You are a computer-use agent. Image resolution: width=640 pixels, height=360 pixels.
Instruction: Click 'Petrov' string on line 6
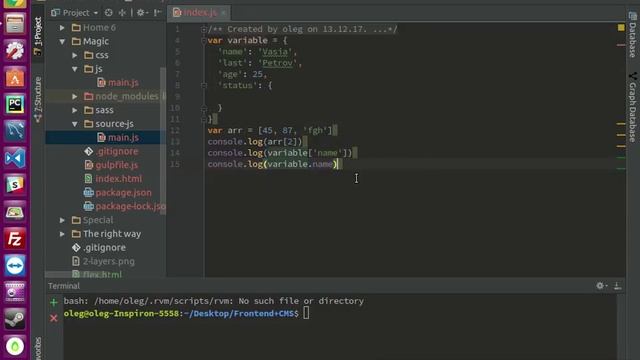pyautogui.click(x=278, y=63)
